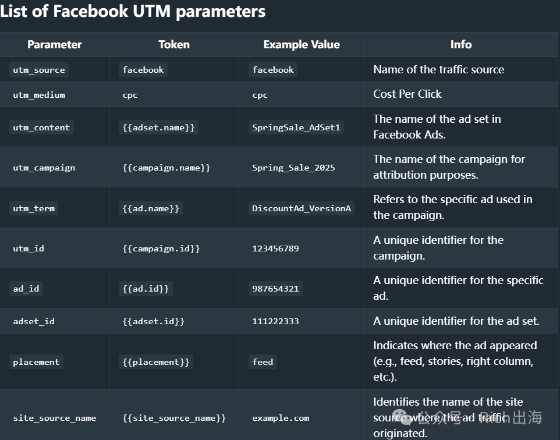Click the {{adset.name}} token
Screen dimensions: 560x440
[x=159, y=128]
